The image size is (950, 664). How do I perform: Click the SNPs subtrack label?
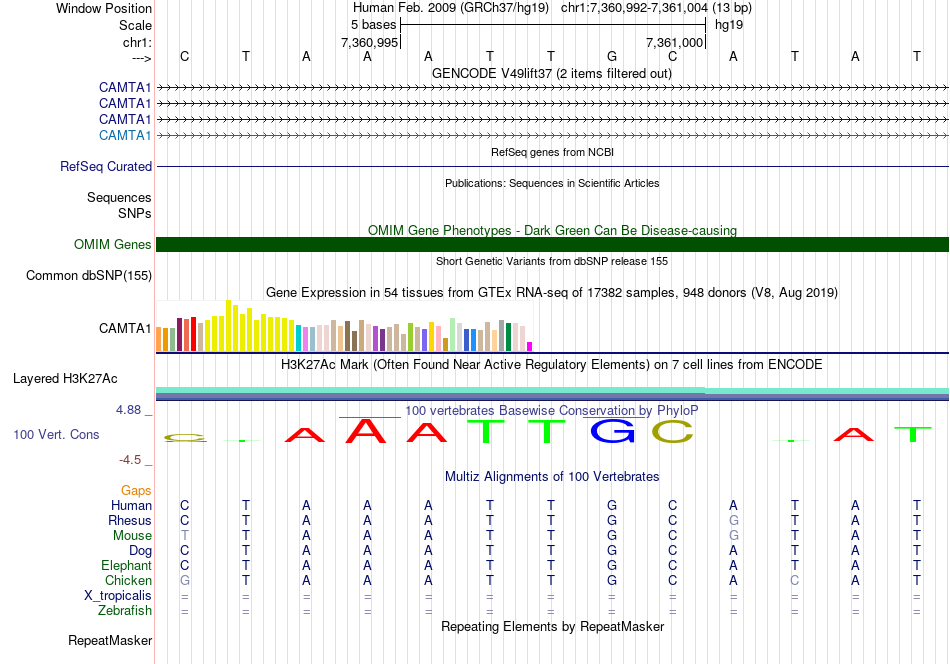coord(135,213)
